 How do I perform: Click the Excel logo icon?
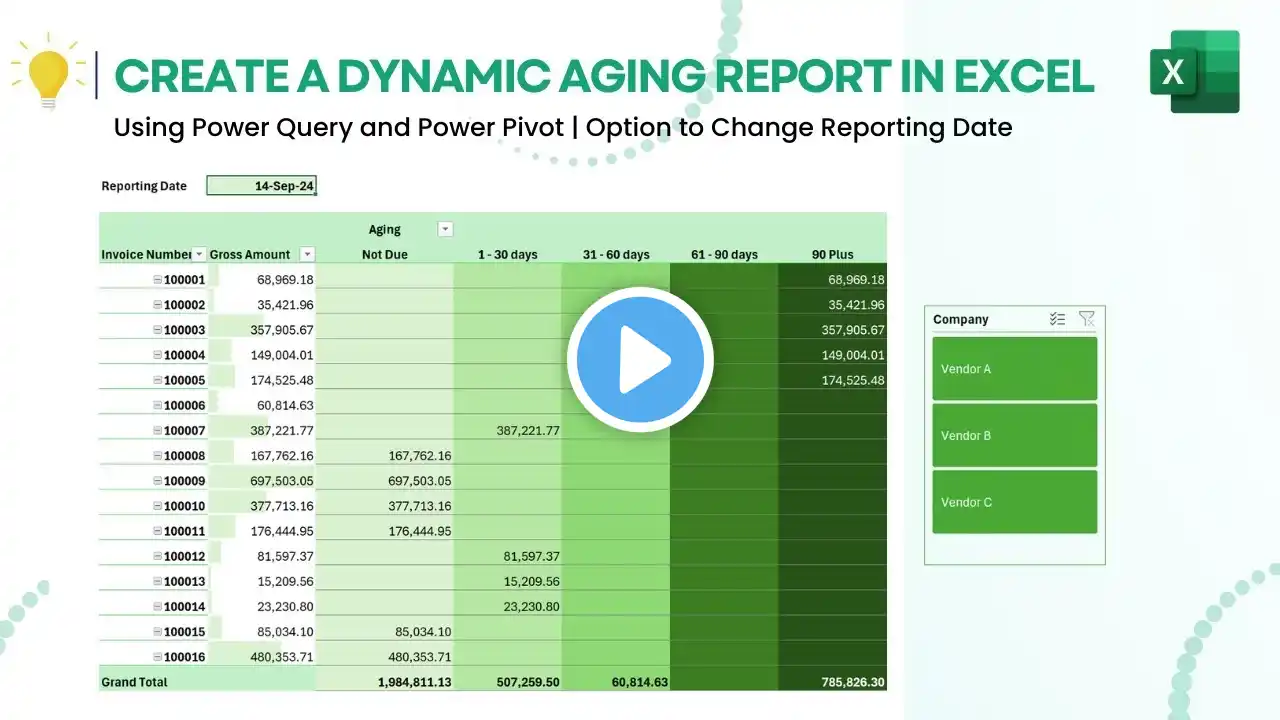click(x=1194, y=72)
